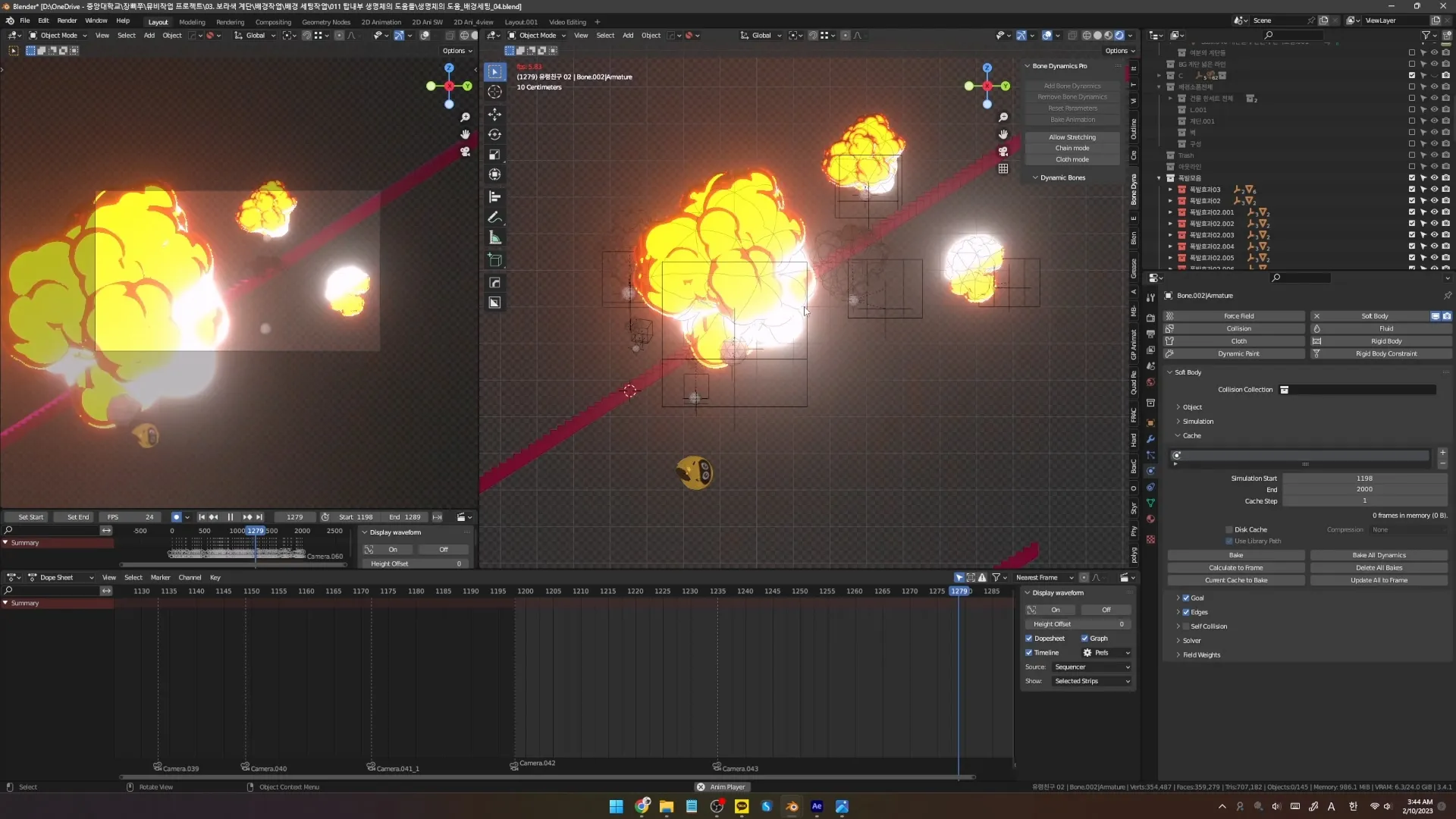
Task: Click the zoom magnifier icon in the left viewport
Action: click(x=465, y=118)
